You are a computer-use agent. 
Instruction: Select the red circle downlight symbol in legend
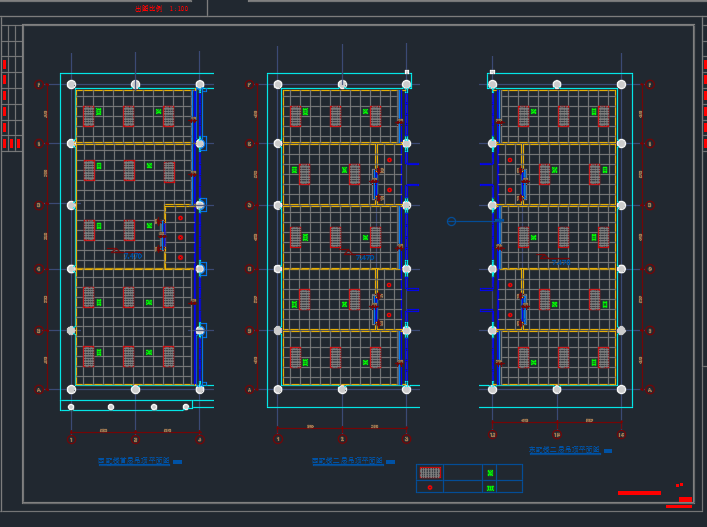[430, 487]
